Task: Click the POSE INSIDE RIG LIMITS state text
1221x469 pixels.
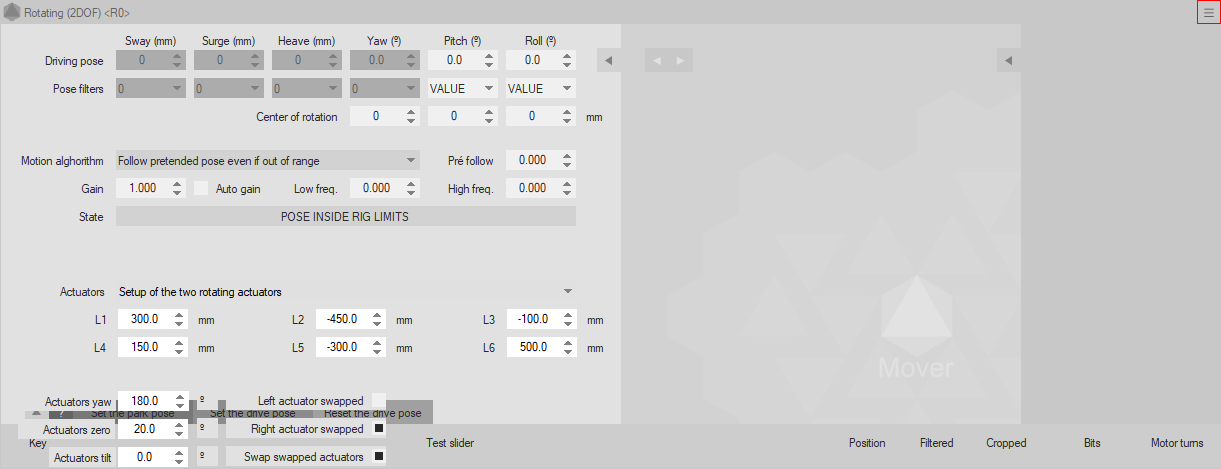Action: tap(345, 216)
